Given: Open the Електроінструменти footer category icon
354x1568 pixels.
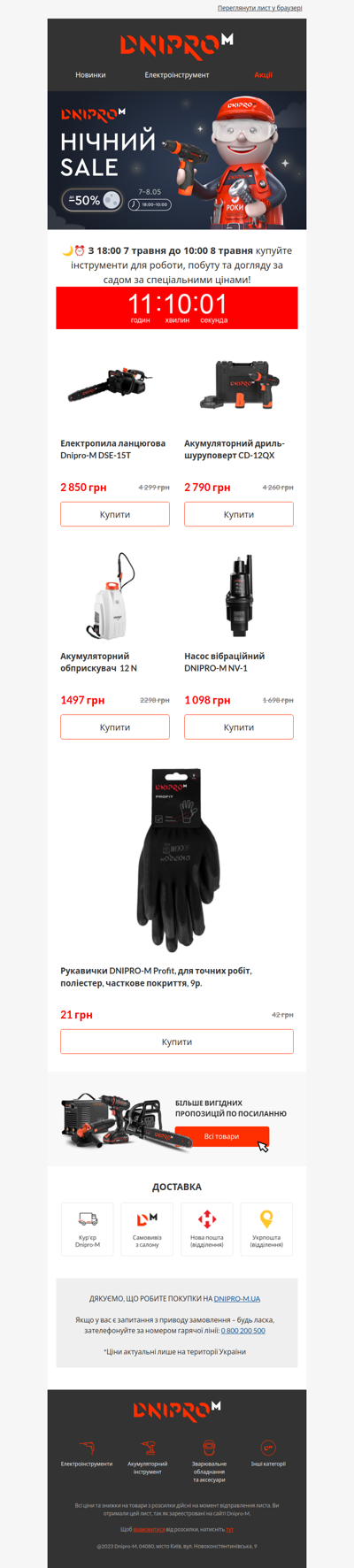Looking at the screenshot, I should (x=87, y=1448).
